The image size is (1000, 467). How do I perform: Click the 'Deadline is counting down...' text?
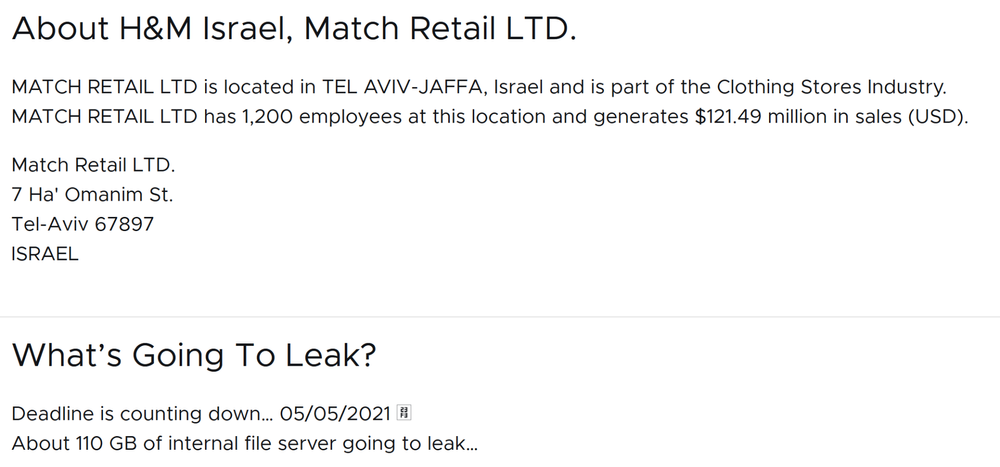pos(143,413)
